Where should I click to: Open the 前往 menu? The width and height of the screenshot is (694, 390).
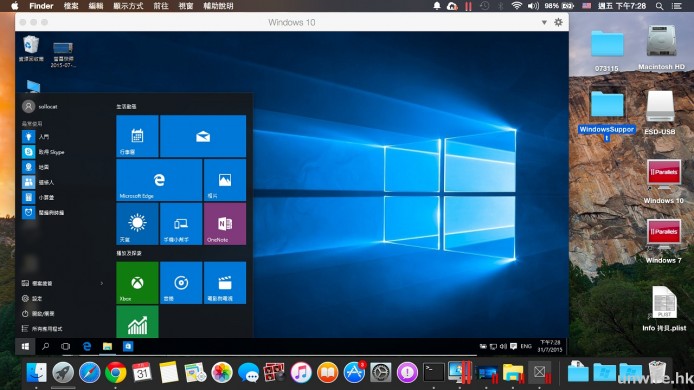point(161,6)
